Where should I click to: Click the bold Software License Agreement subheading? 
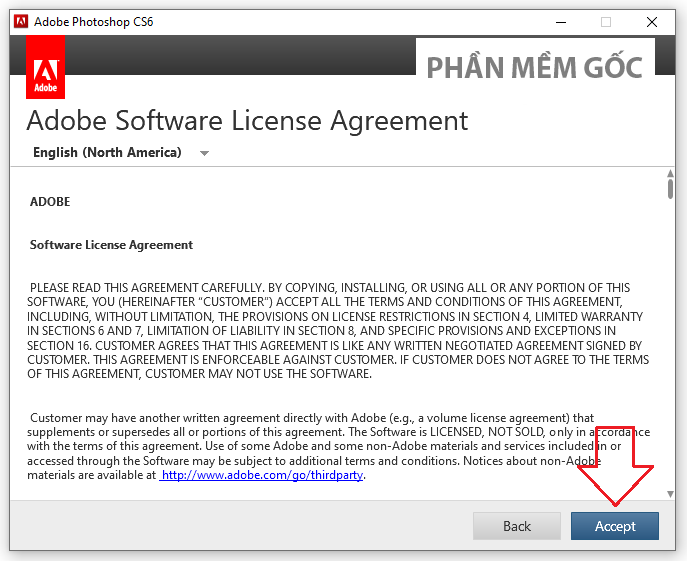click(x=111, y=245)
